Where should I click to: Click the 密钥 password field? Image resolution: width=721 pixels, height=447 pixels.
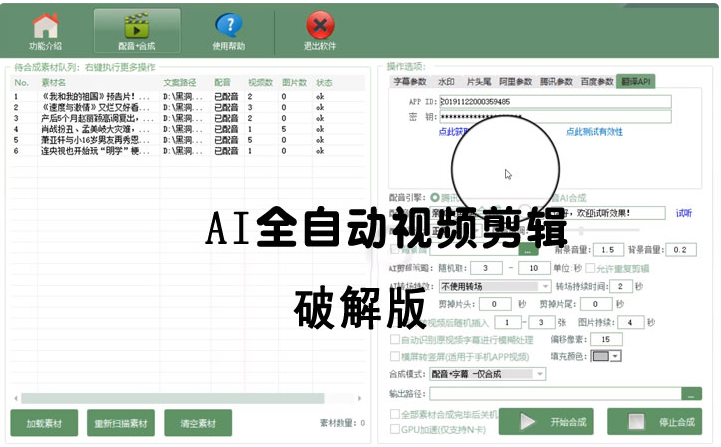click(x=555, y=117)
